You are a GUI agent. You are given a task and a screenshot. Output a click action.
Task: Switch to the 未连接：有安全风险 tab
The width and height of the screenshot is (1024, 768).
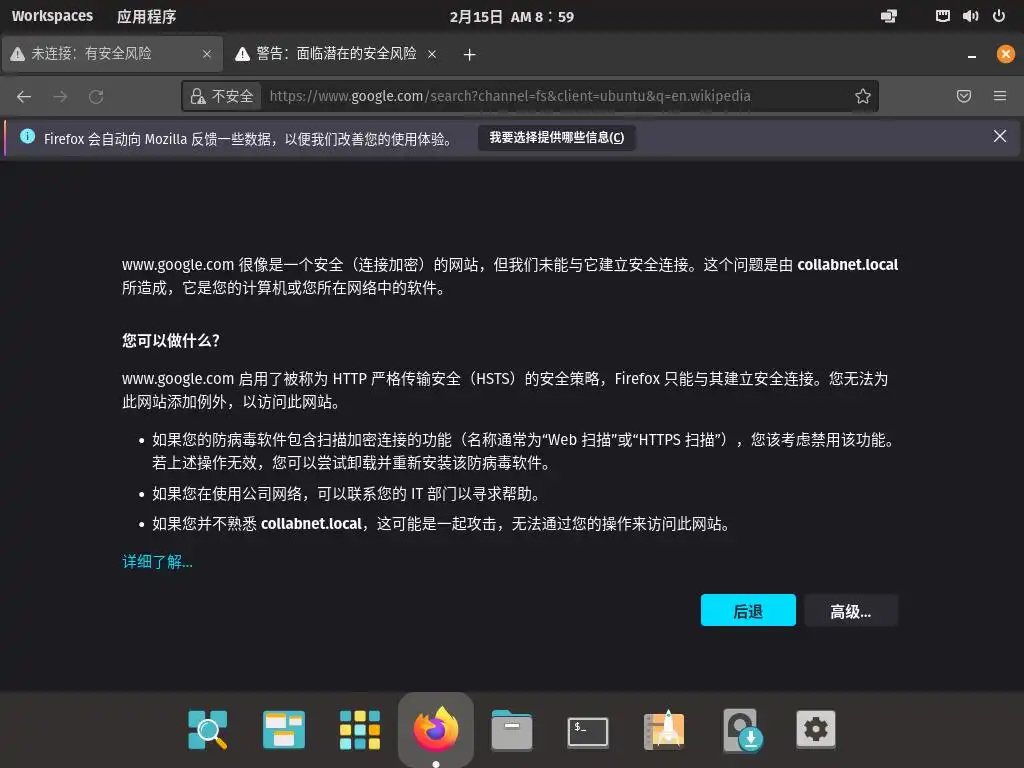click(112, 54)
